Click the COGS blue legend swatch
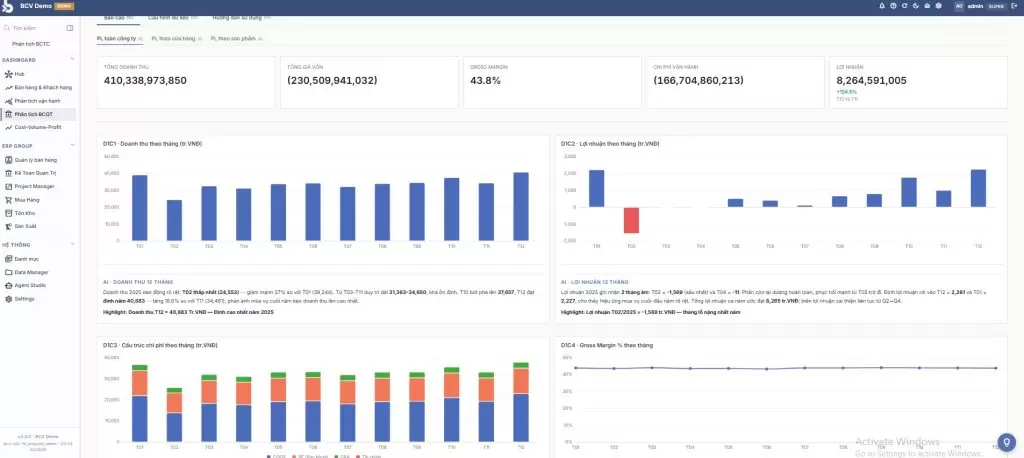The width and height of the screenshot is (1024, 458). point(269,456)
